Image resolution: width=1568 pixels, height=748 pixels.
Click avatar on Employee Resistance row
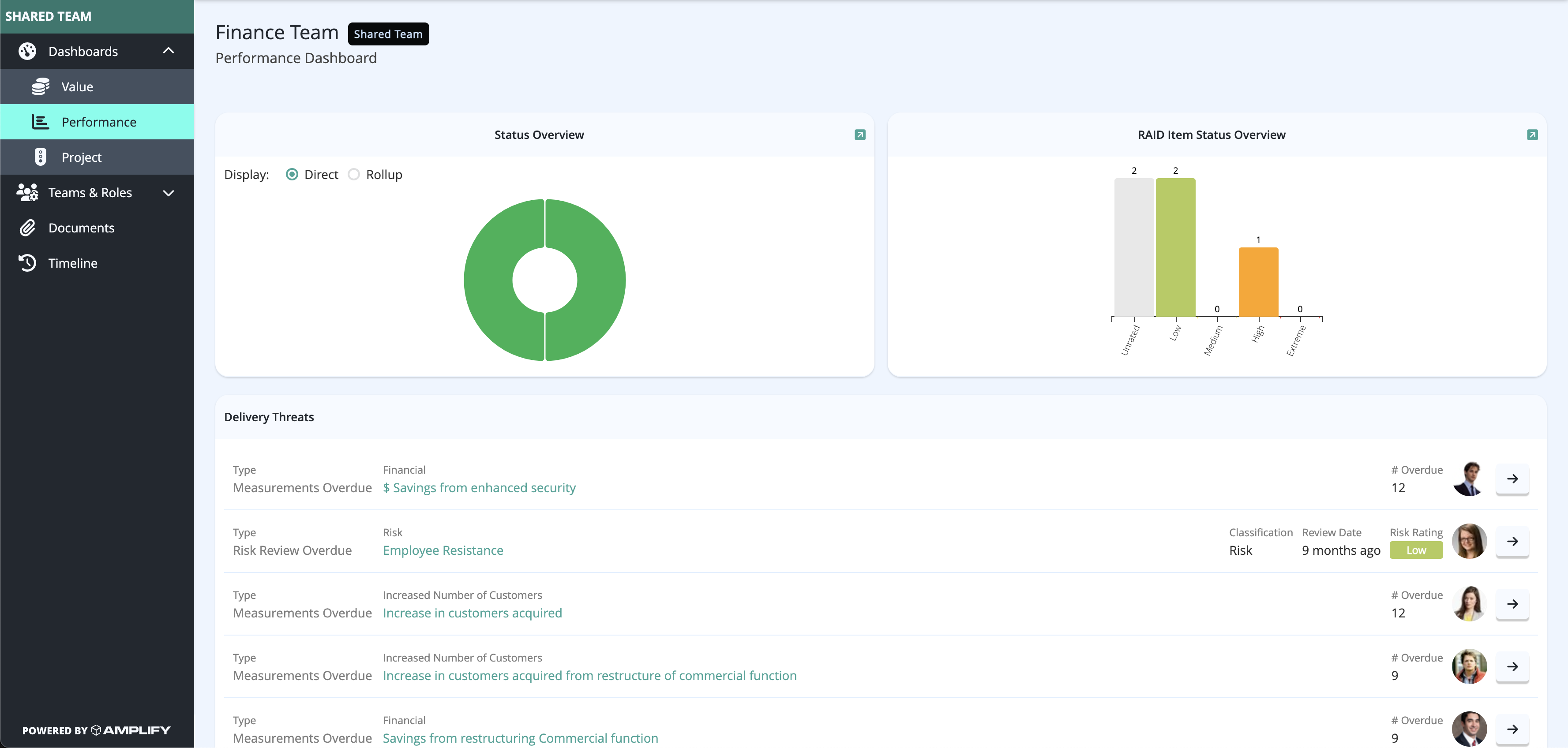pos(1469,542)
